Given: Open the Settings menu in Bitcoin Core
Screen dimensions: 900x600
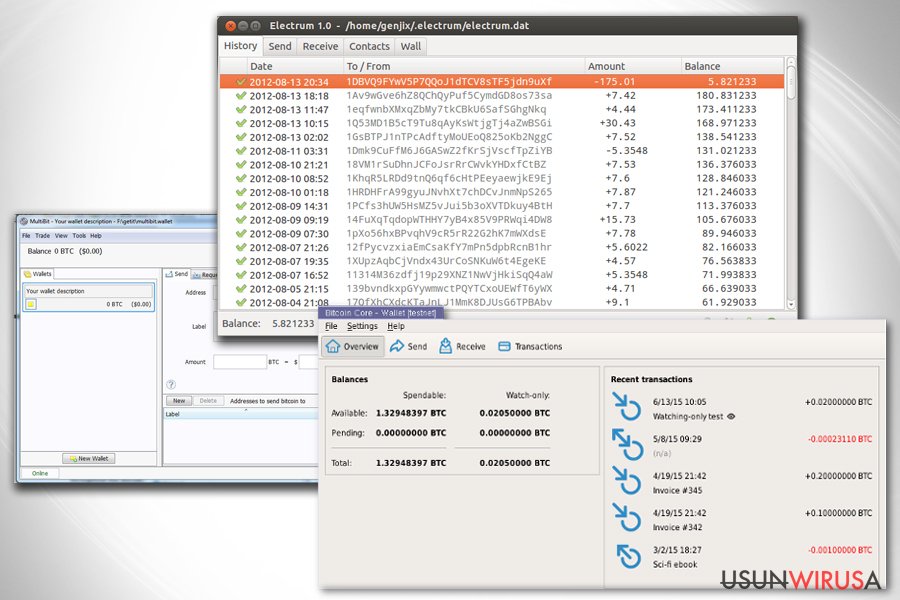Looking at the screenshot, I should coord(362,326).
